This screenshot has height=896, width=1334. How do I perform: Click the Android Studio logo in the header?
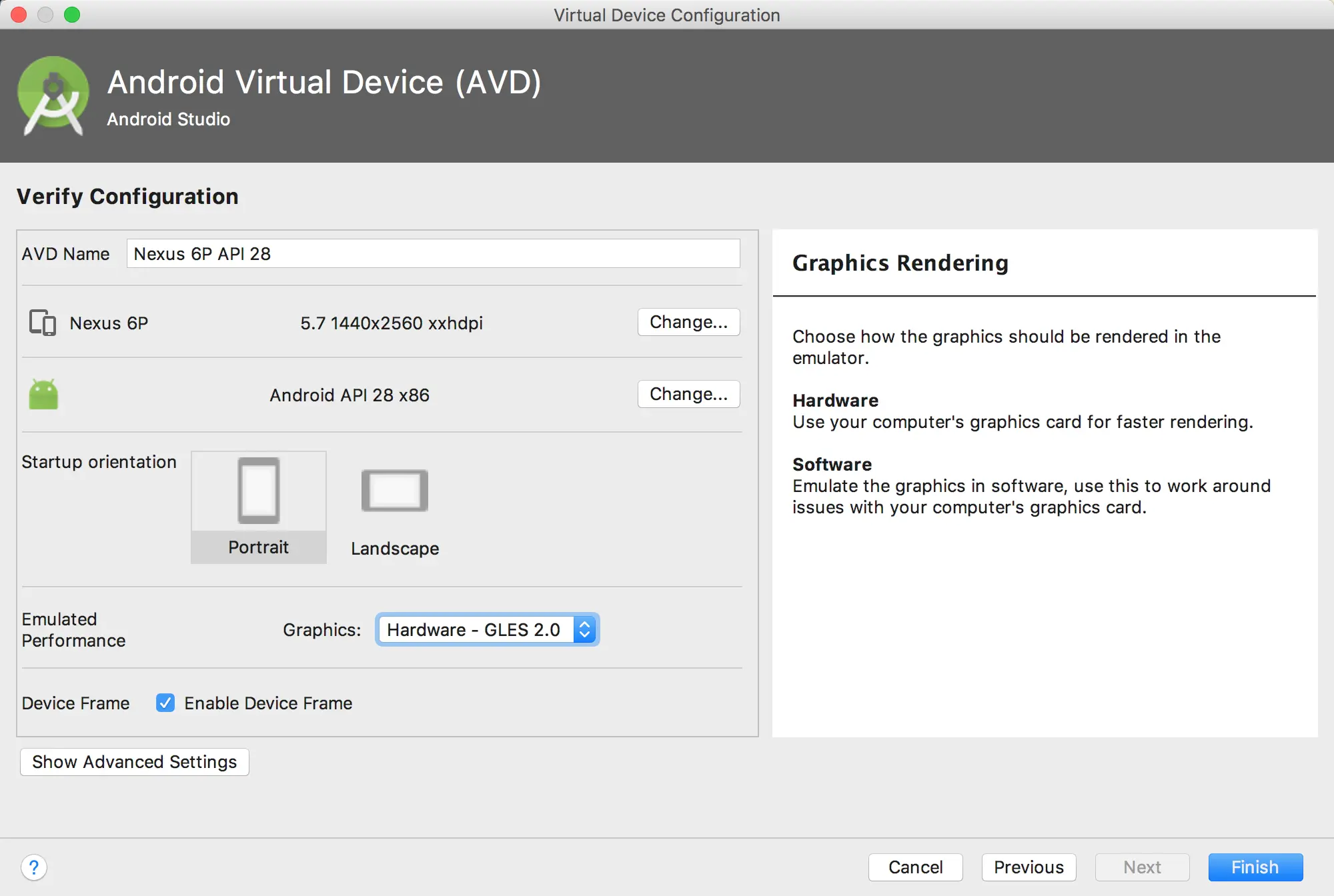click(53, 93)
